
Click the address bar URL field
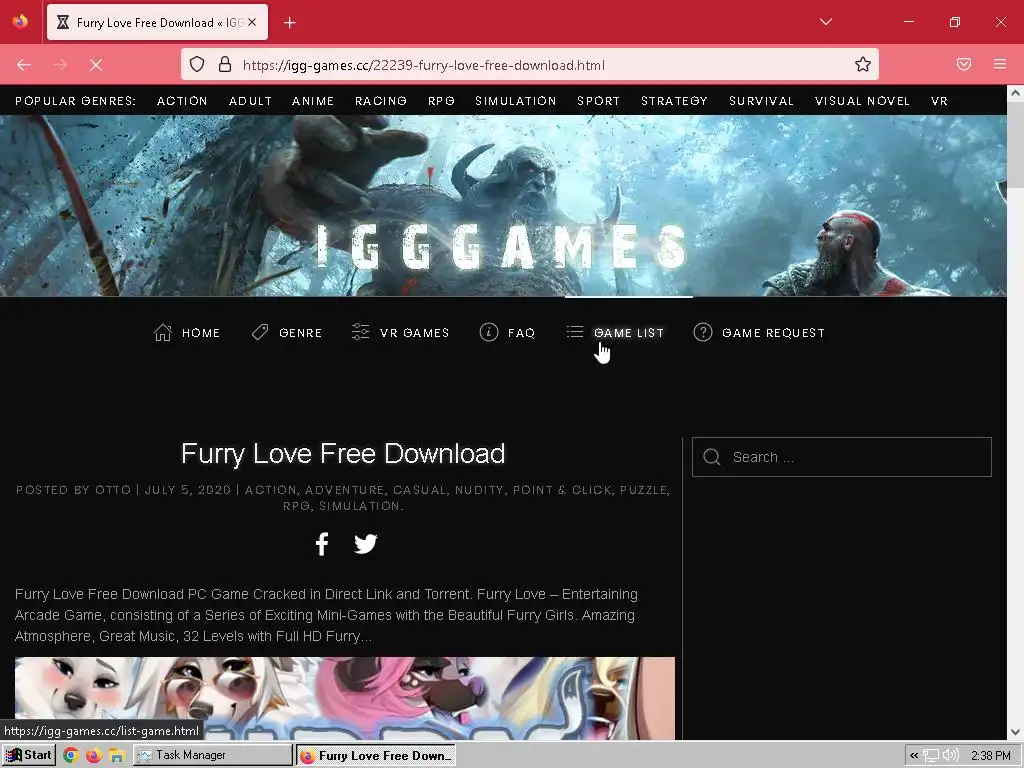click(529, 65)
